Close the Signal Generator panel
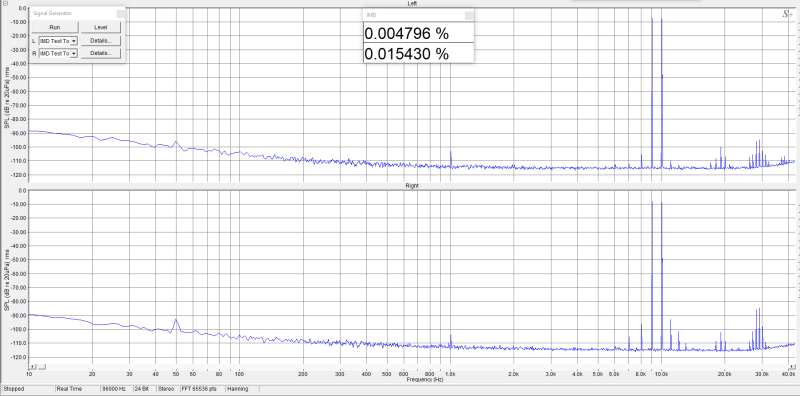Image resolution: width=800 pixels, height=396 pixels. (120, 13)
